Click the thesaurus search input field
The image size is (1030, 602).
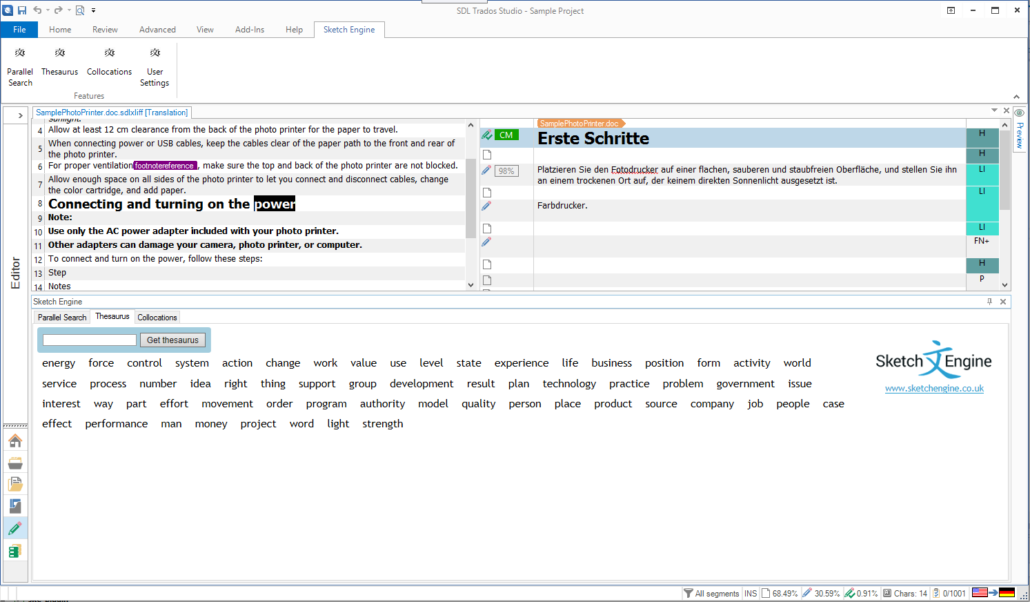[x=89, y=340]
